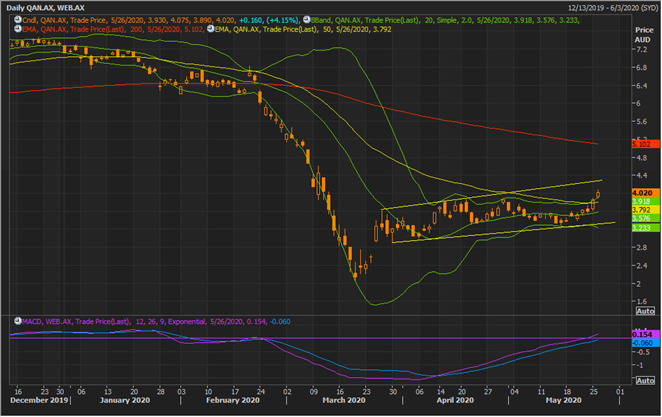
Task: Click the yellow 3.792 EMA label
Action: click(646, 210)
